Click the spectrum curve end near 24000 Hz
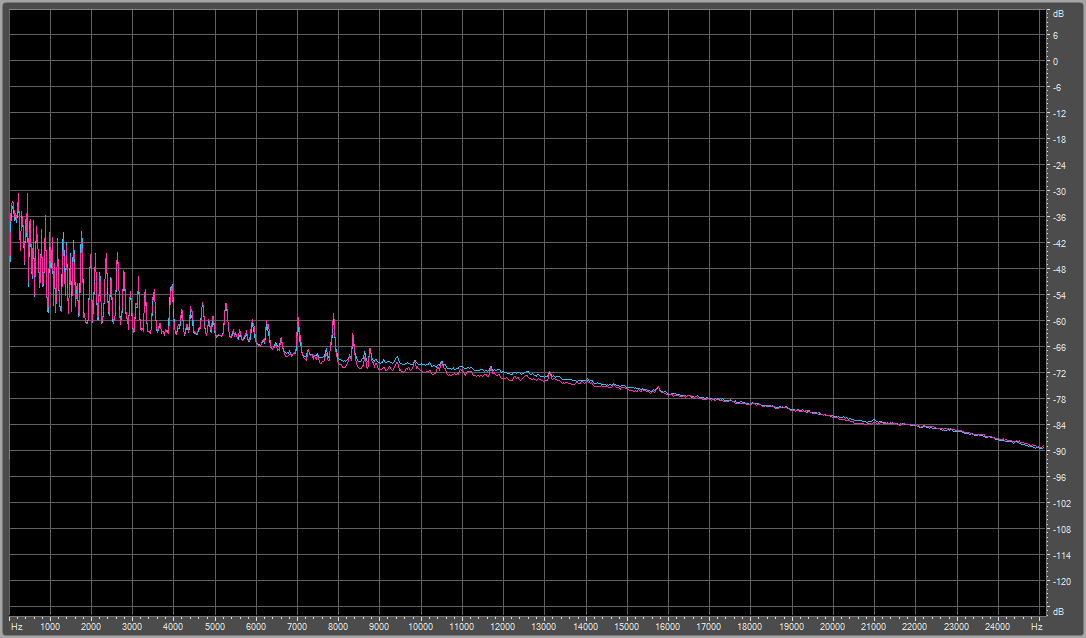Viewport: 1086px width, 638px height. click(1043, 448)
